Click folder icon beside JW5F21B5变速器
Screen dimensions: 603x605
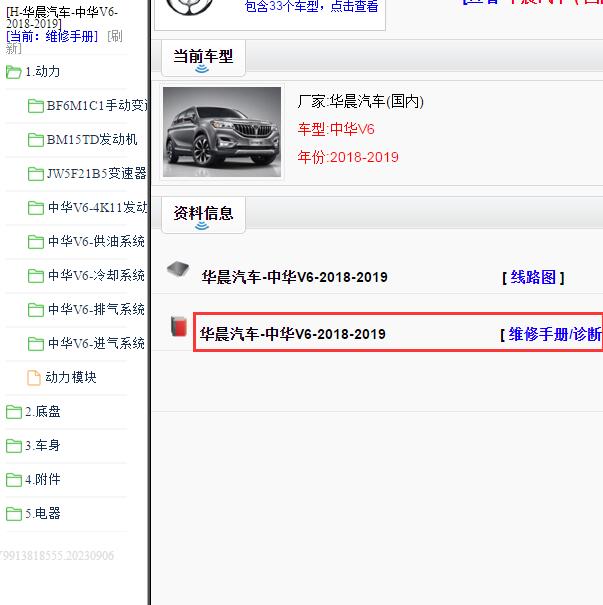pyautogui.click(x=35, y=173)
